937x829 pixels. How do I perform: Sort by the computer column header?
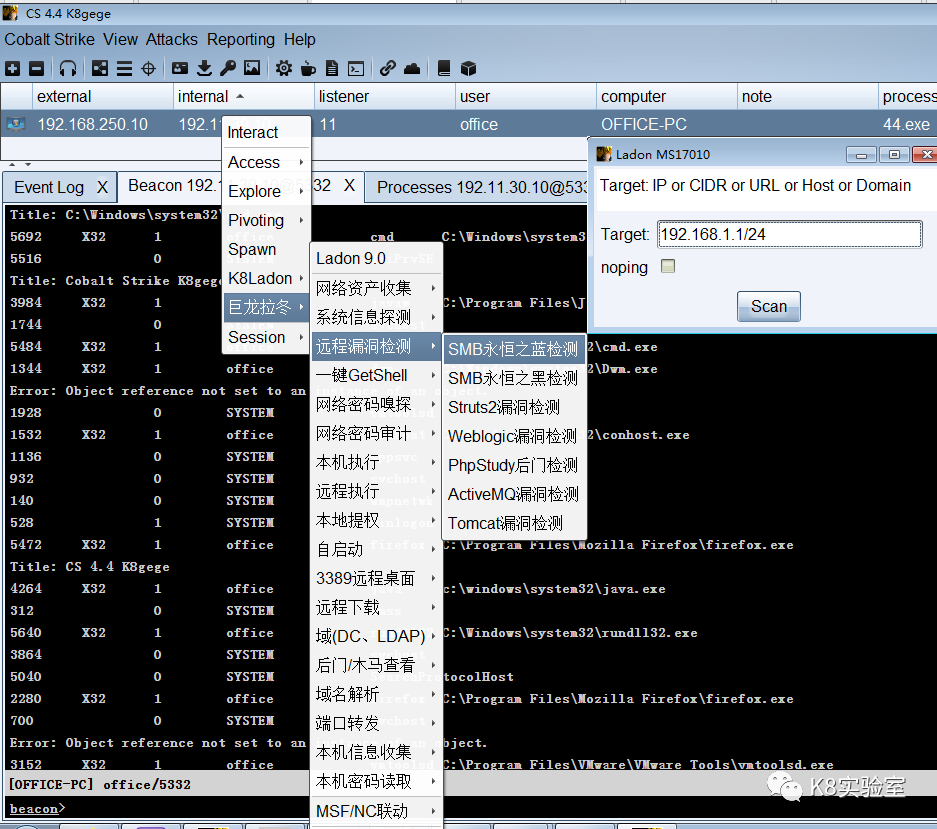click(666, 96)
